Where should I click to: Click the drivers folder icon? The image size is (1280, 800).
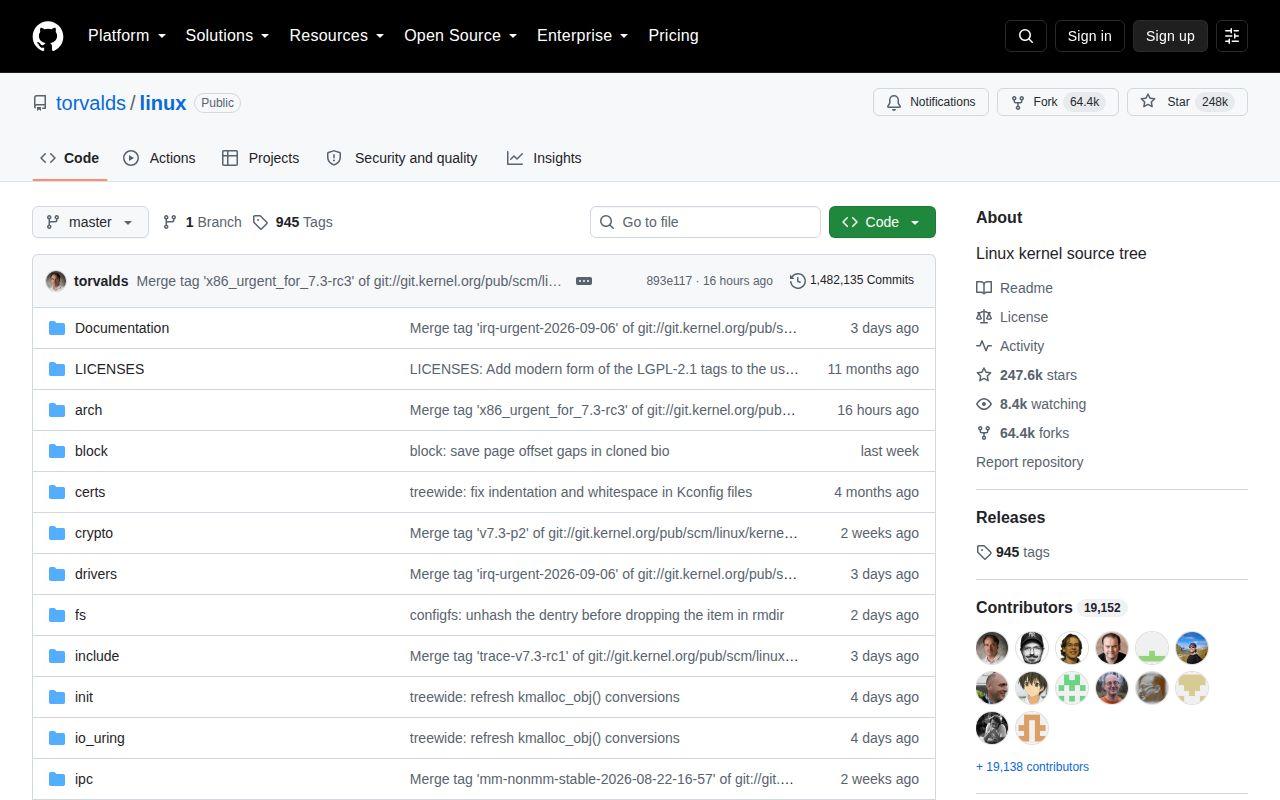(57, 574)
